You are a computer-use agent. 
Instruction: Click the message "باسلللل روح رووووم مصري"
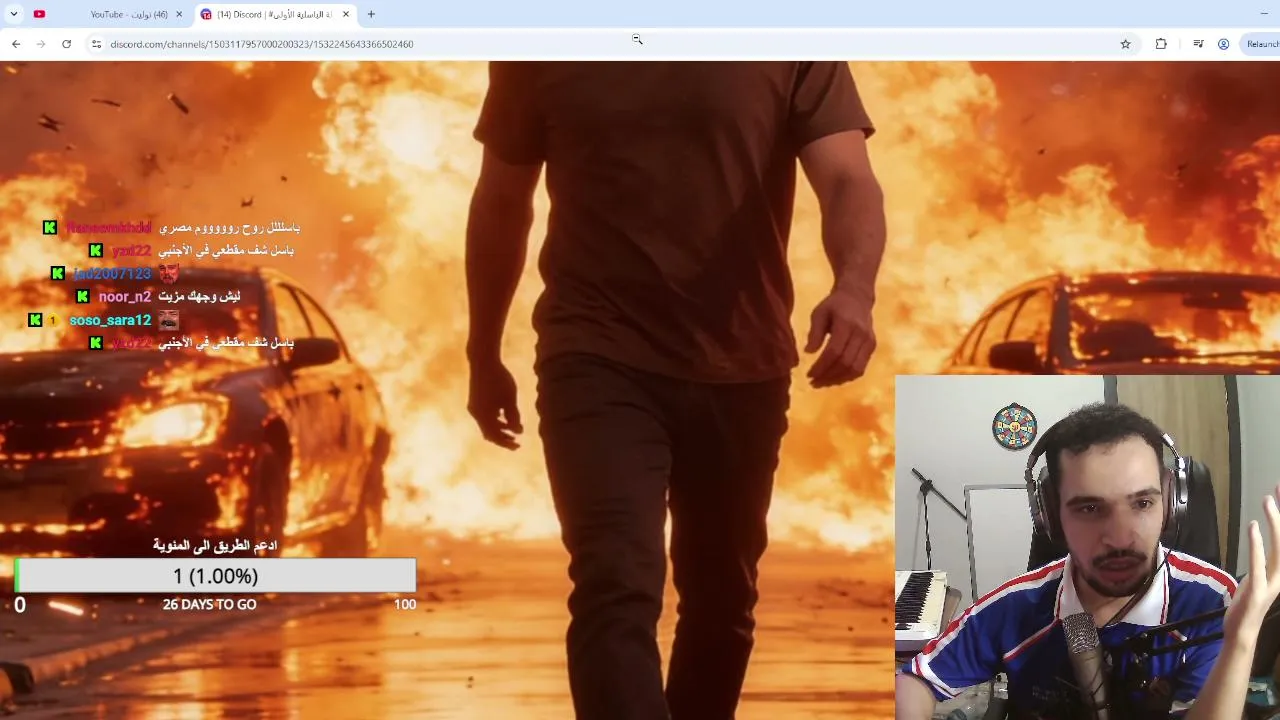[x=229, y=228]
